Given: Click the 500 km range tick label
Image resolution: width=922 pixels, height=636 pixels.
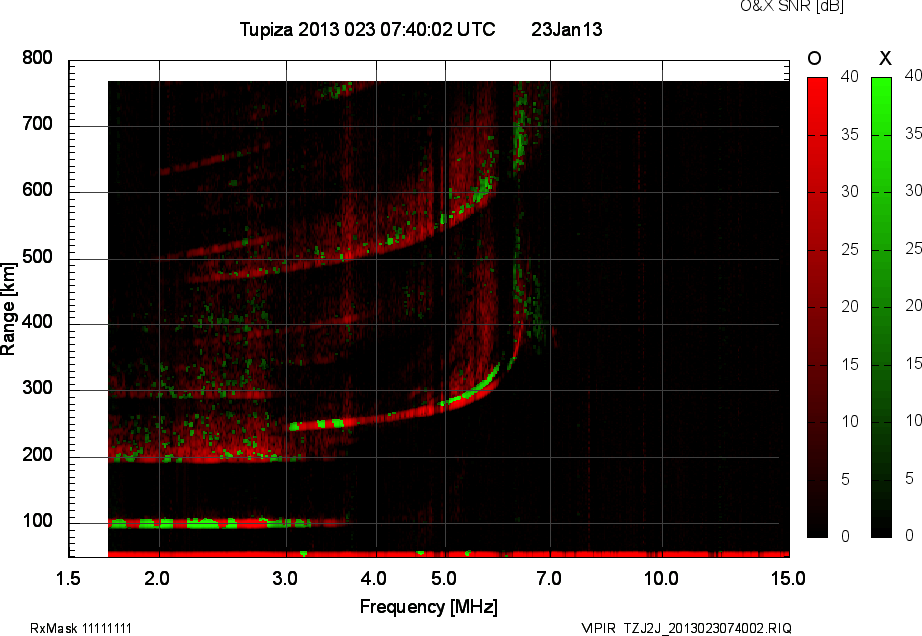Looking at the screenshot, I should [37, 256].
